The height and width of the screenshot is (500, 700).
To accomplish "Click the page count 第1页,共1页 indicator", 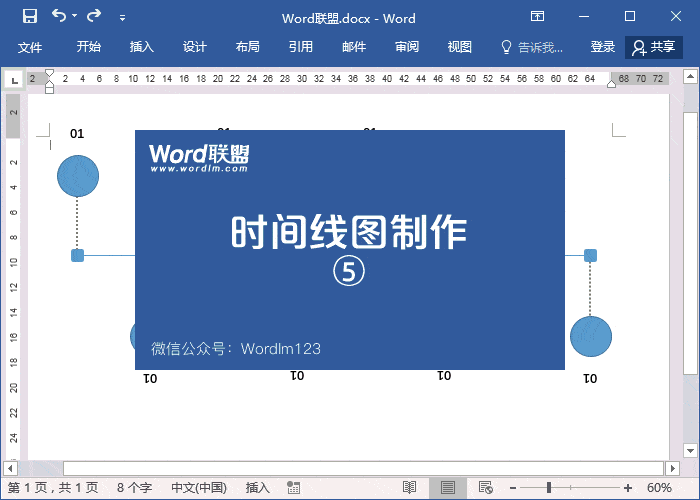I will (53, 488).
